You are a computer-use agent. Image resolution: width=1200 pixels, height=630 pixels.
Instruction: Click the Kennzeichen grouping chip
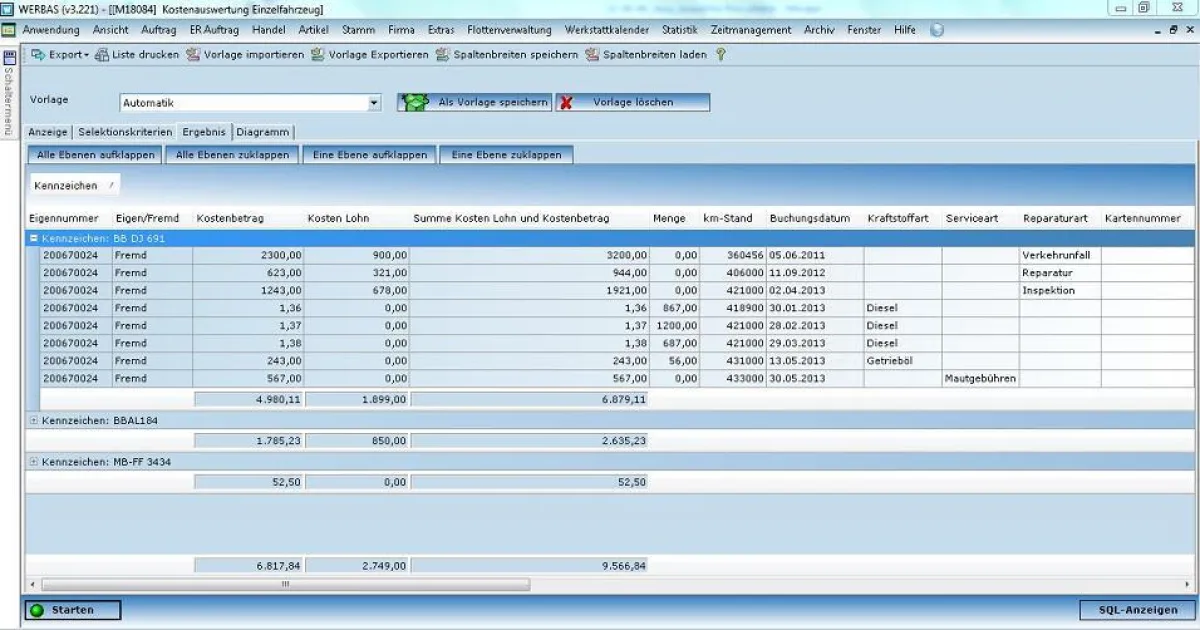(75, 185)
